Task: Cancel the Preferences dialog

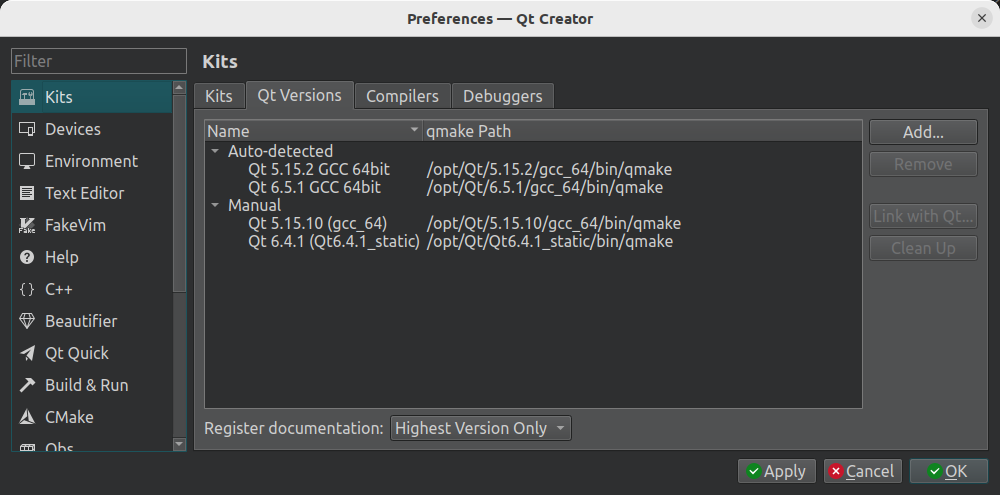Action: point(862,471)
